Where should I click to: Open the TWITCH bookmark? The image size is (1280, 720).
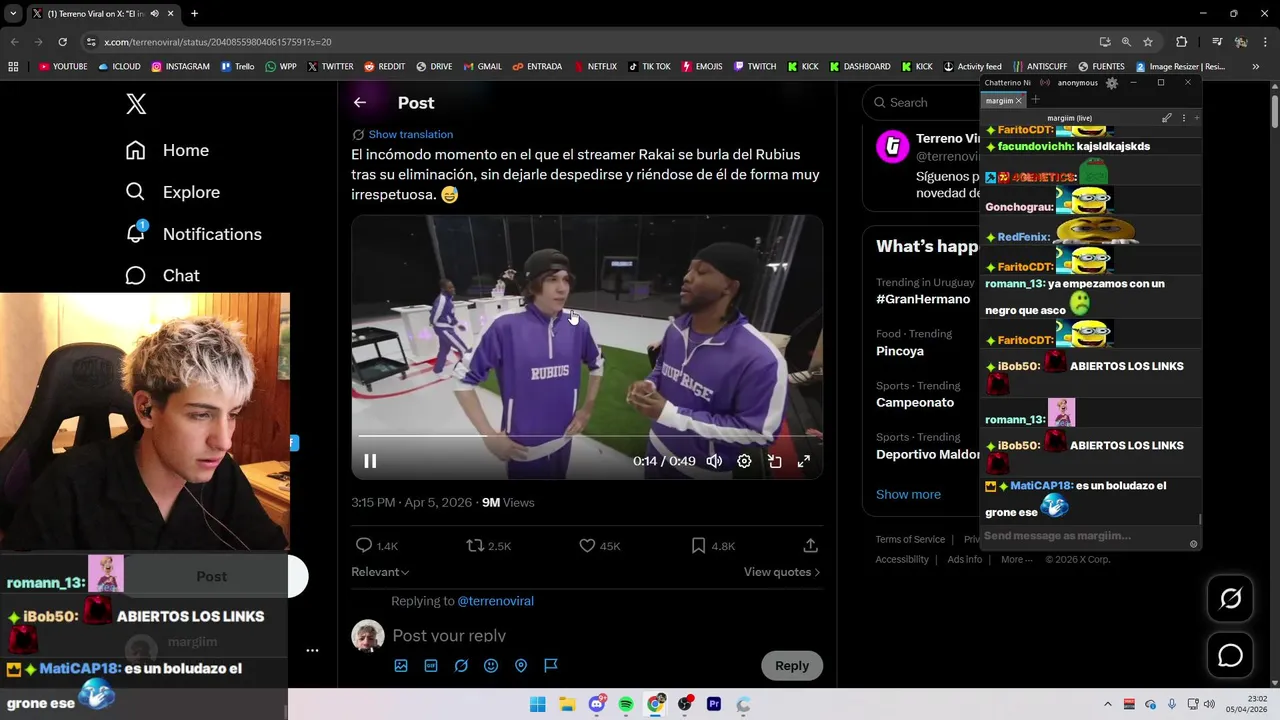pyautogui.click(x=755, y=67)
